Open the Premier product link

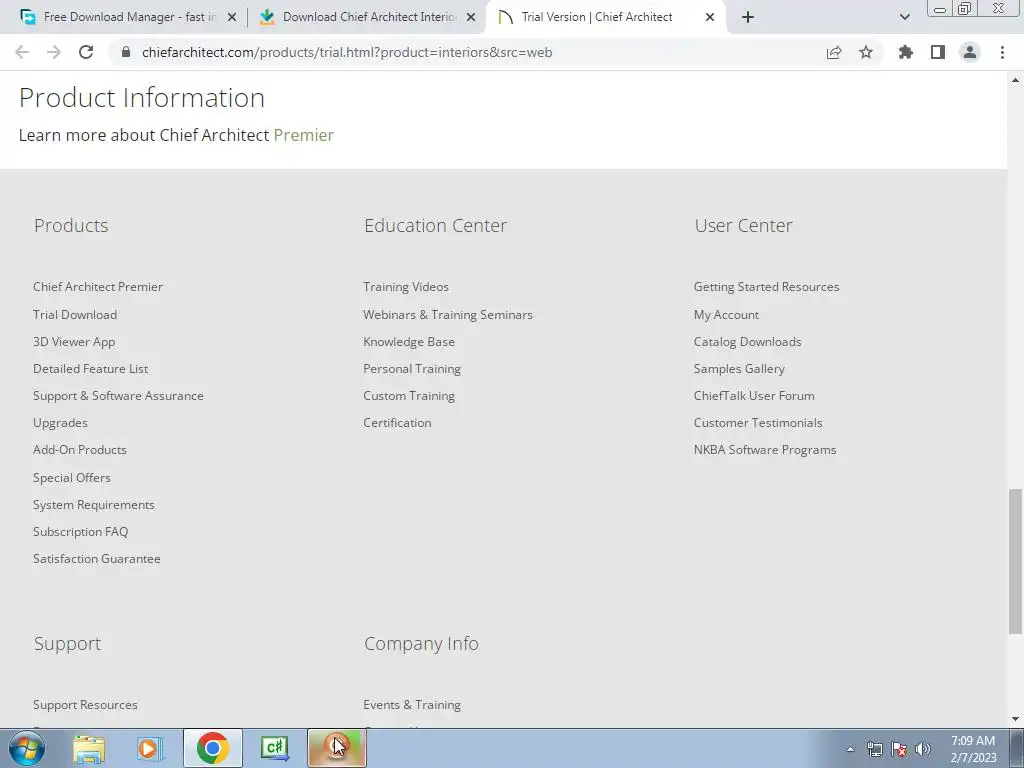[x=304, y=135]
